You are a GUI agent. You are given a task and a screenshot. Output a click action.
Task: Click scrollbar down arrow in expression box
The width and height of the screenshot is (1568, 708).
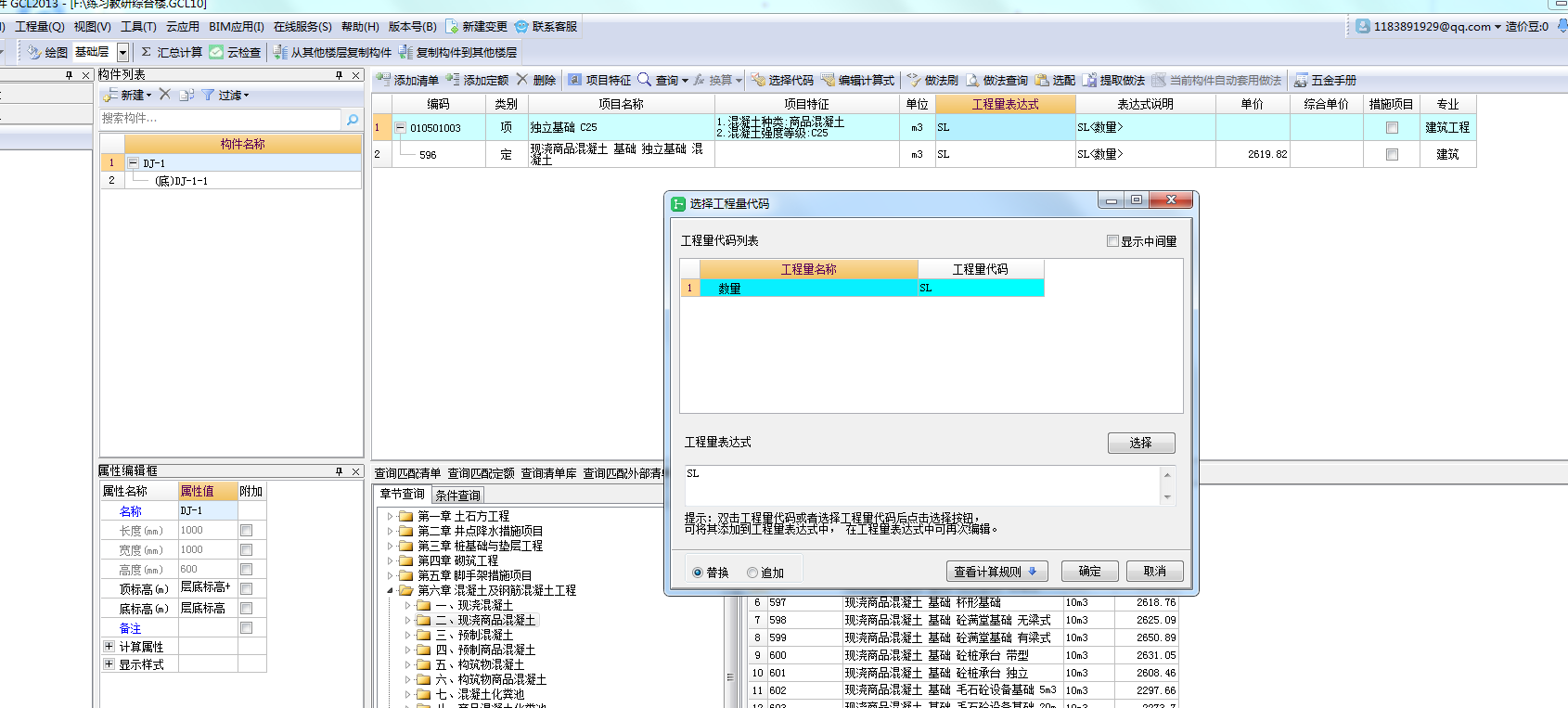(x=1167, y=497)
